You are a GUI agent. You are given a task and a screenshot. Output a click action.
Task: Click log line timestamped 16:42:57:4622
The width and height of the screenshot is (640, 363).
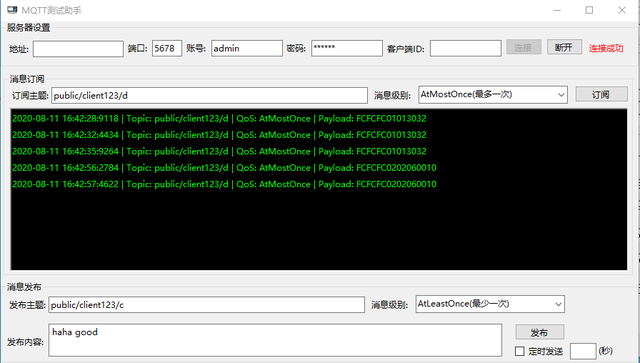coord(224,184)
